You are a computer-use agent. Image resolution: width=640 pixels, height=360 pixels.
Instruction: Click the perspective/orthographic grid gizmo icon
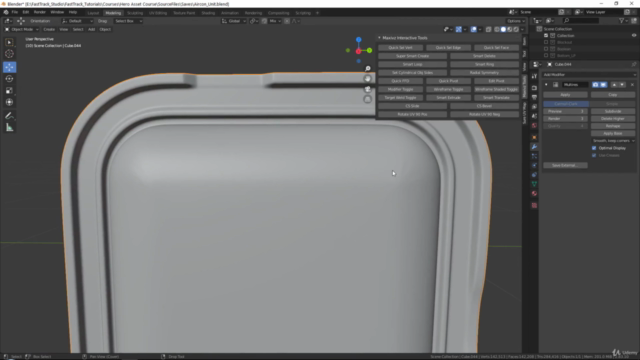tap(367, 99)
